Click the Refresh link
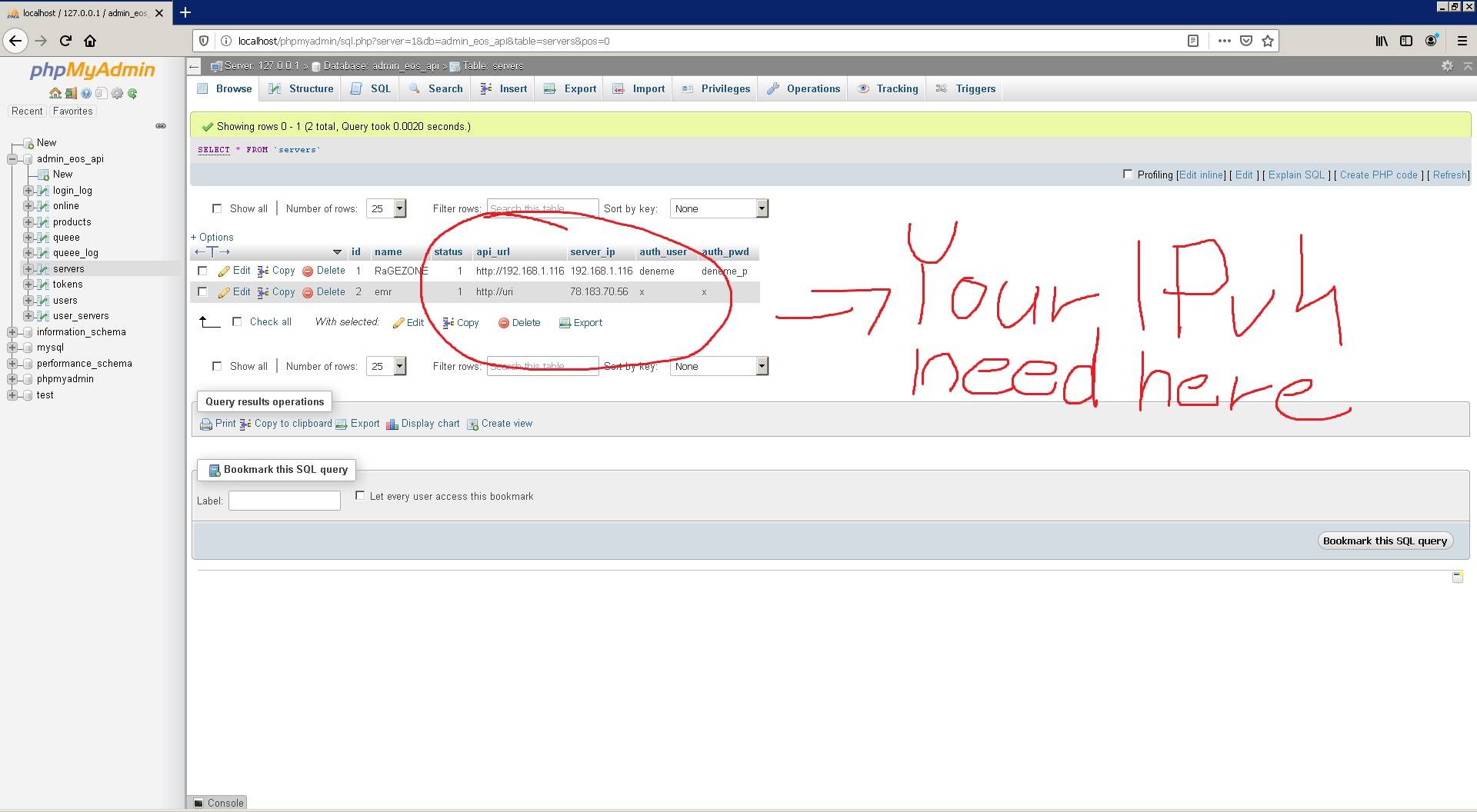The height and width of the screenshot is (812, 1477). [x=1449, y=175]
